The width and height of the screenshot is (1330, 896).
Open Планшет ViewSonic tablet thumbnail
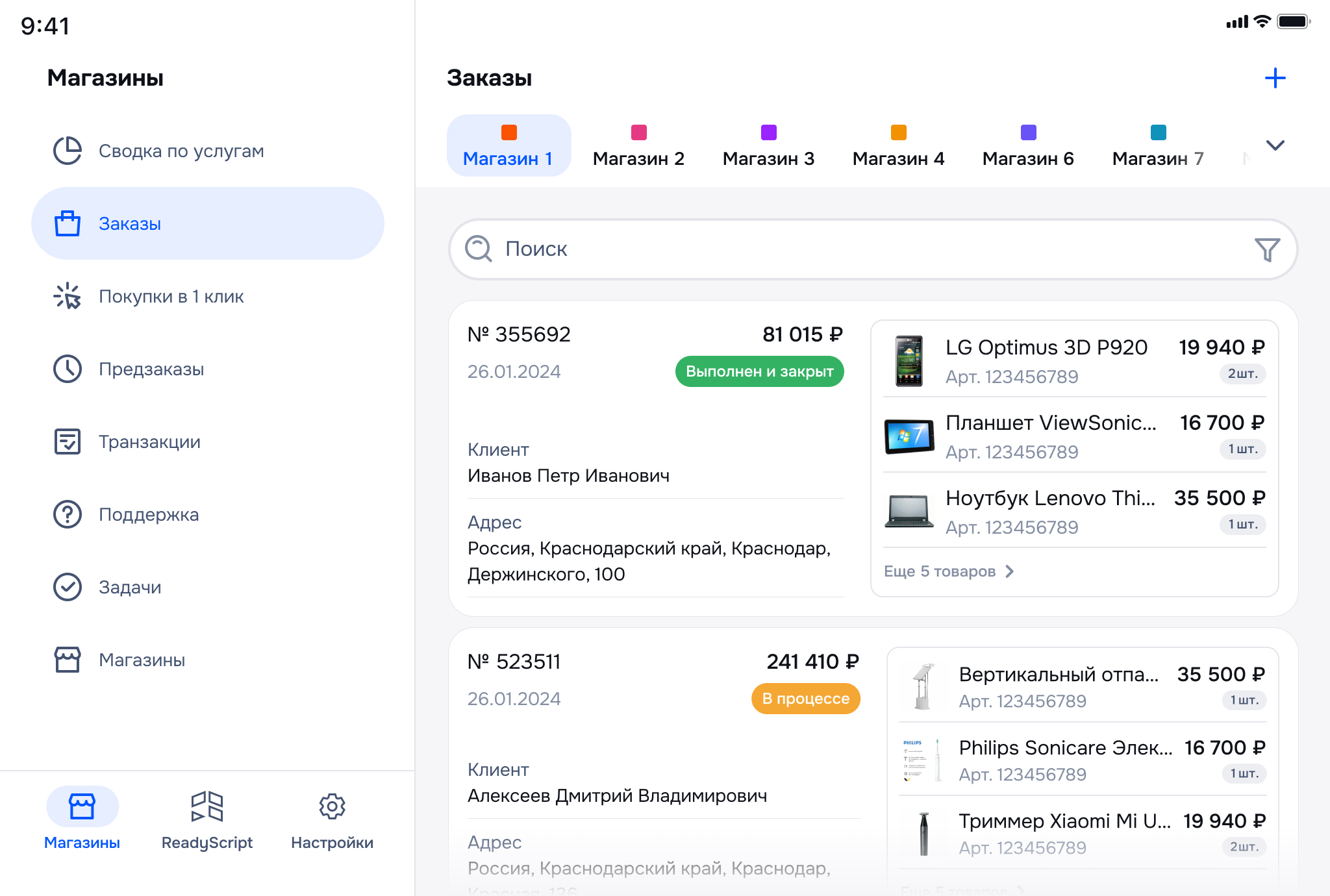pos(909,436)
